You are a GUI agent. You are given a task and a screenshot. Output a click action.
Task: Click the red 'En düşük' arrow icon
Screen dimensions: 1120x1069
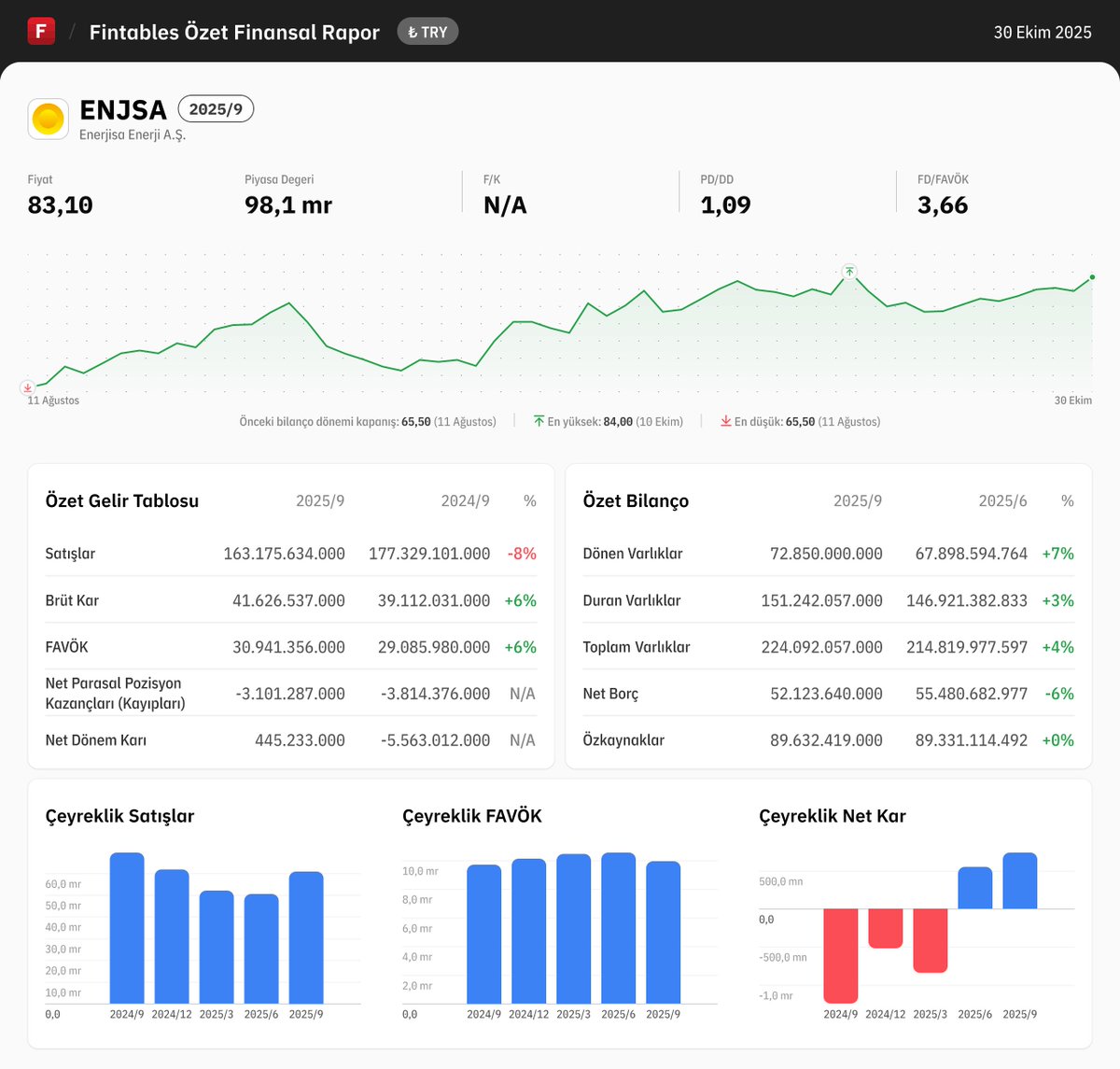[726, 421]
